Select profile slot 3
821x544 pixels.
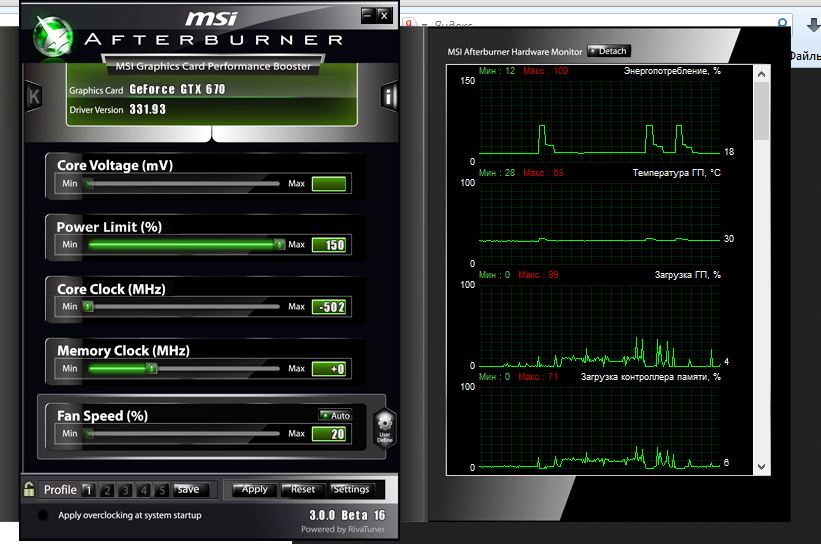click(126, 490)
